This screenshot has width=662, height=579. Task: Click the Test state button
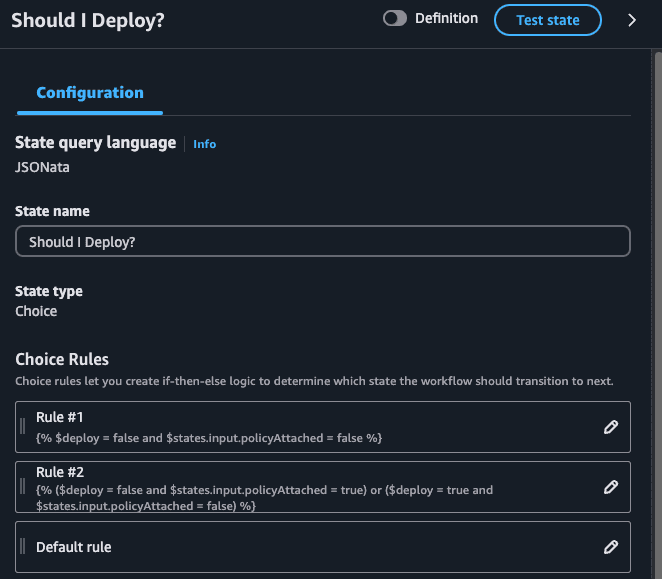pos(548,20)
